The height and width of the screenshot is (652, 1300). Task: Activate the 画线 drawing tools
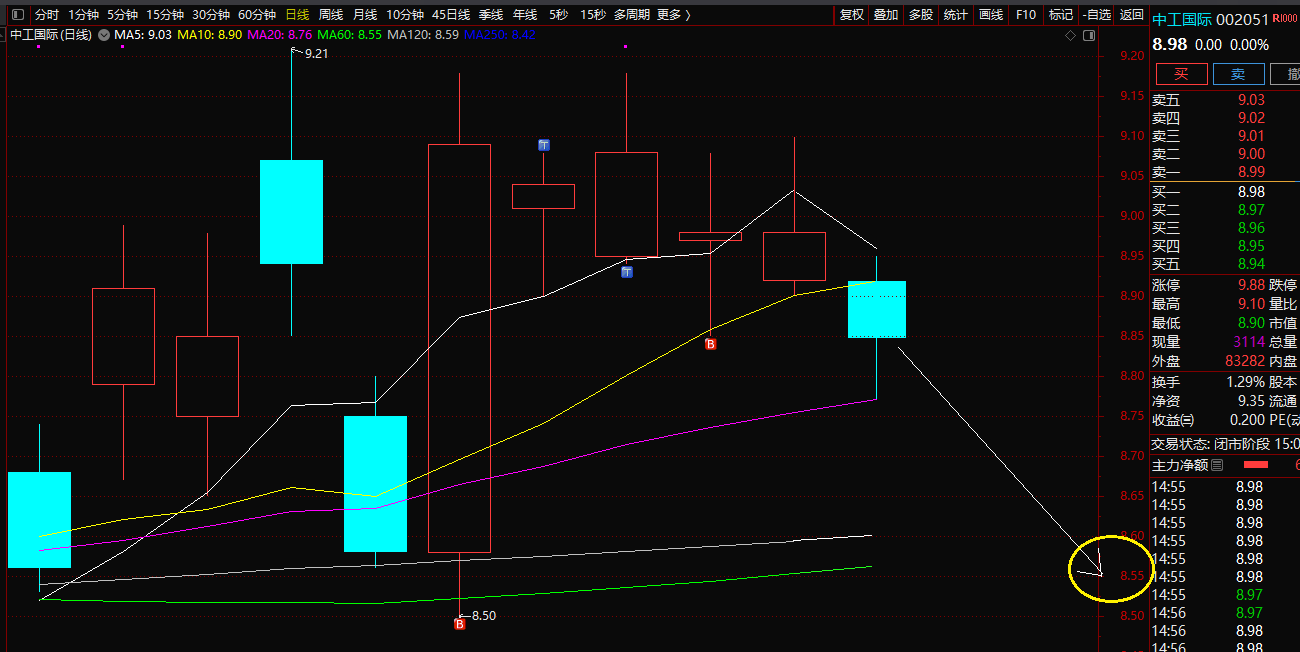991,15
